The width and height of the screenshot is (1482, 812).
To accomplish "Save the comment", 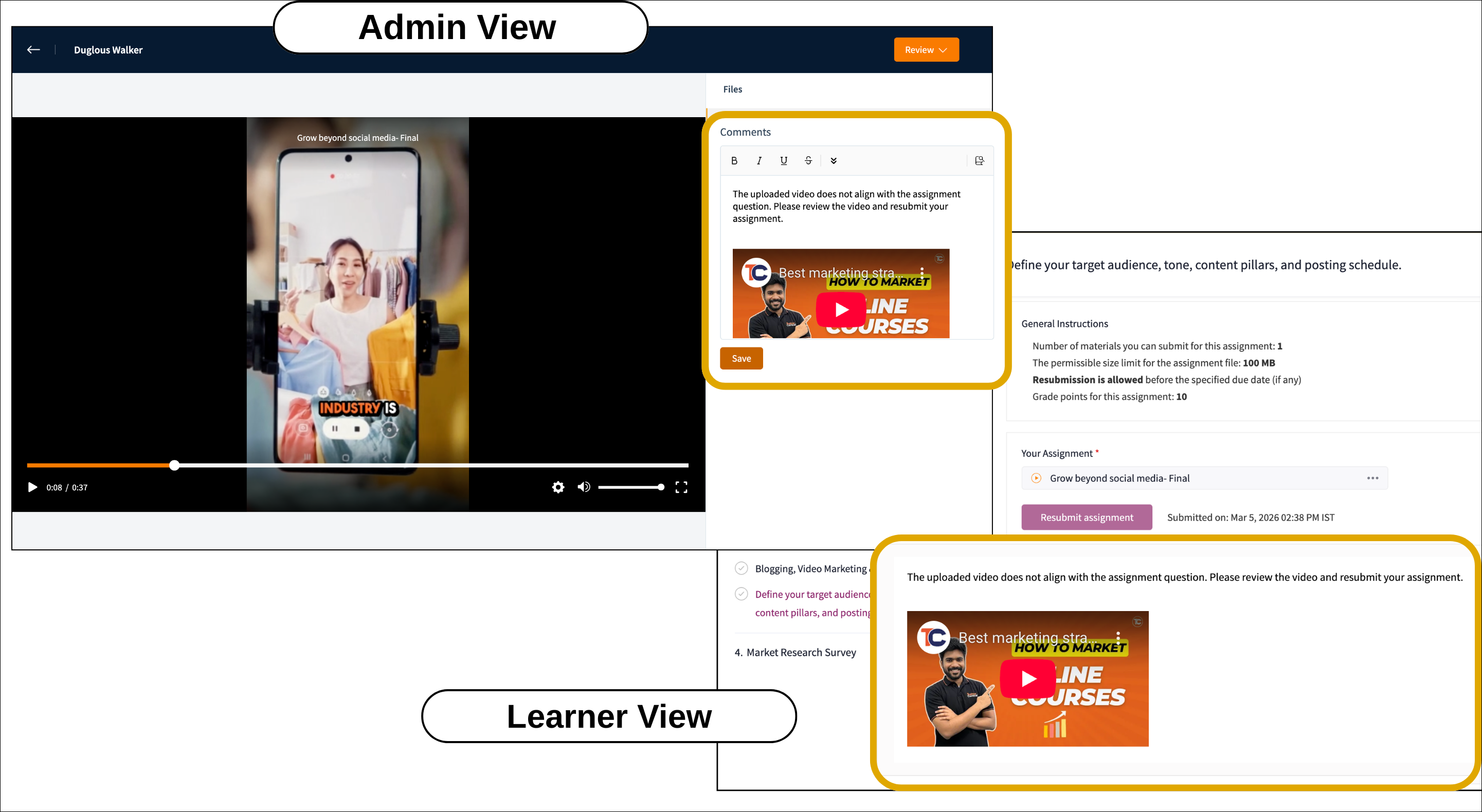I will coord(741,358).
